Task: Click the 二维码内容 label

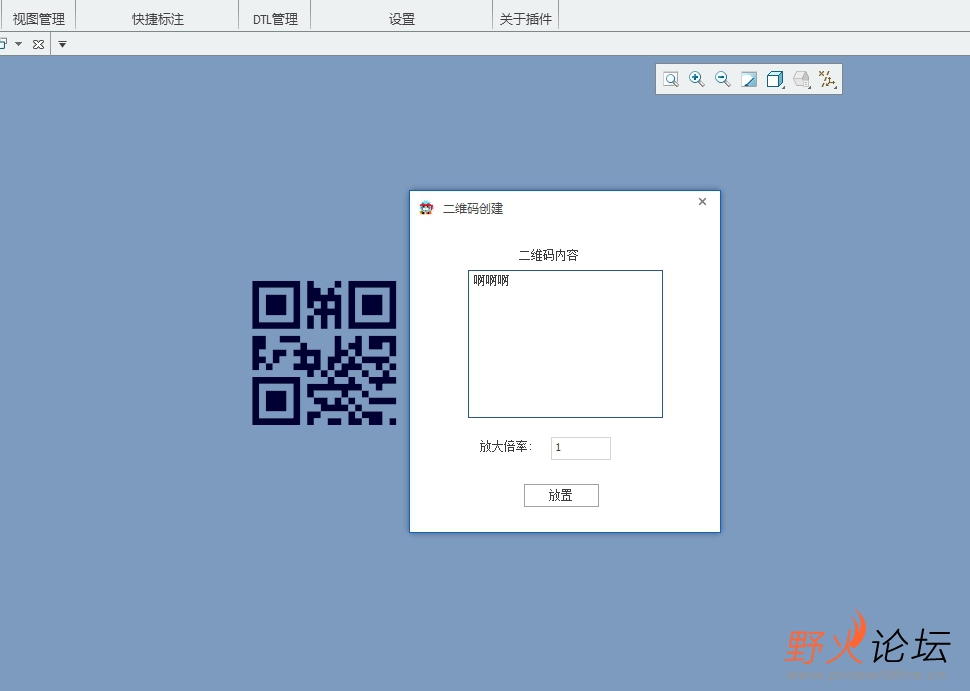Action: tap(548, 255)
